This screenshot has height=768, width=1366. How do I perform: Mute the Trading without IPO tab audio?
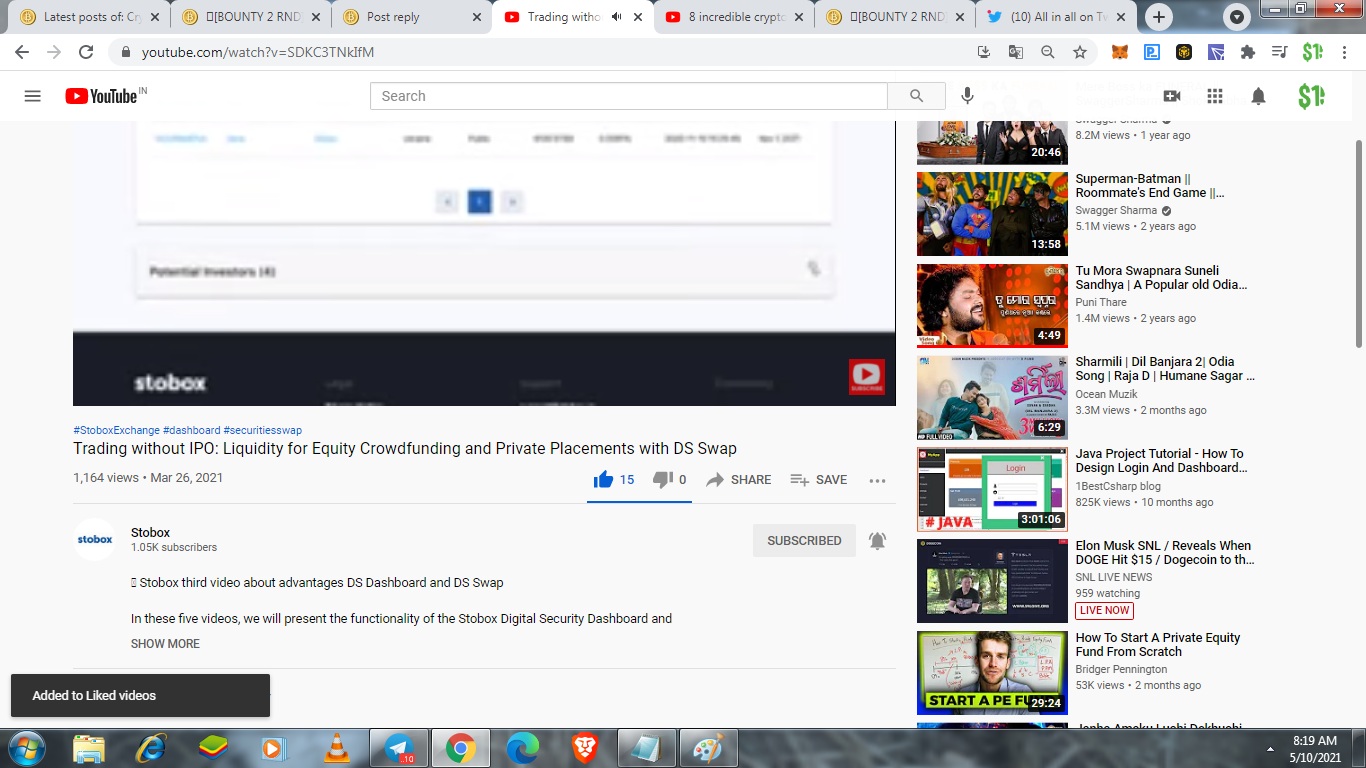pos(617,17)
